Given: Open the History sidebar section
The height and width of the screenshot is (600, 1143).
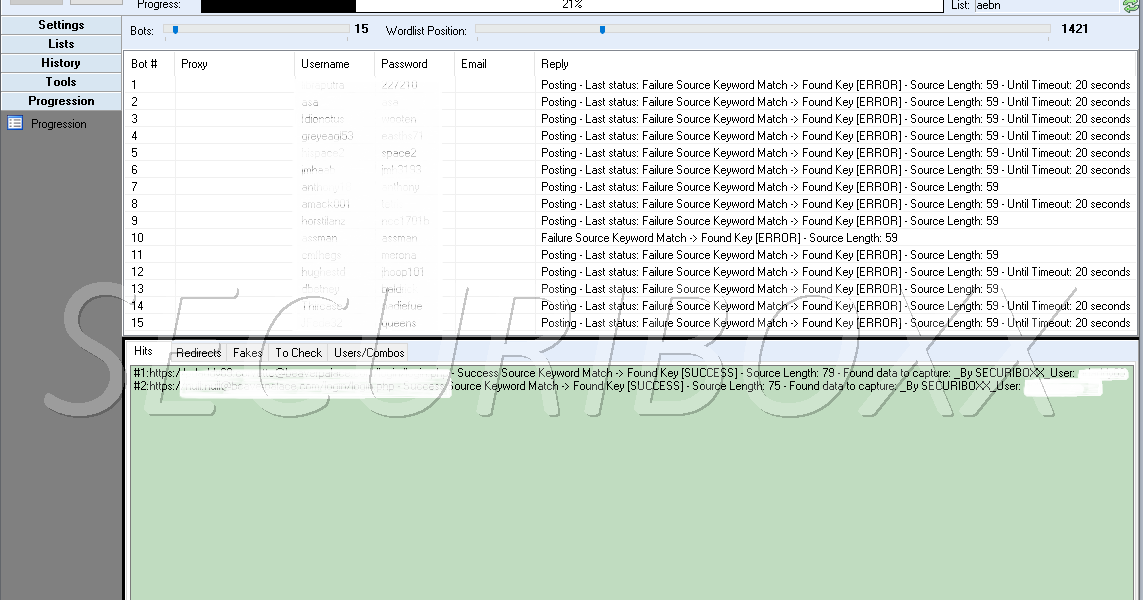Looking at the screenshot, I should 61,63.
